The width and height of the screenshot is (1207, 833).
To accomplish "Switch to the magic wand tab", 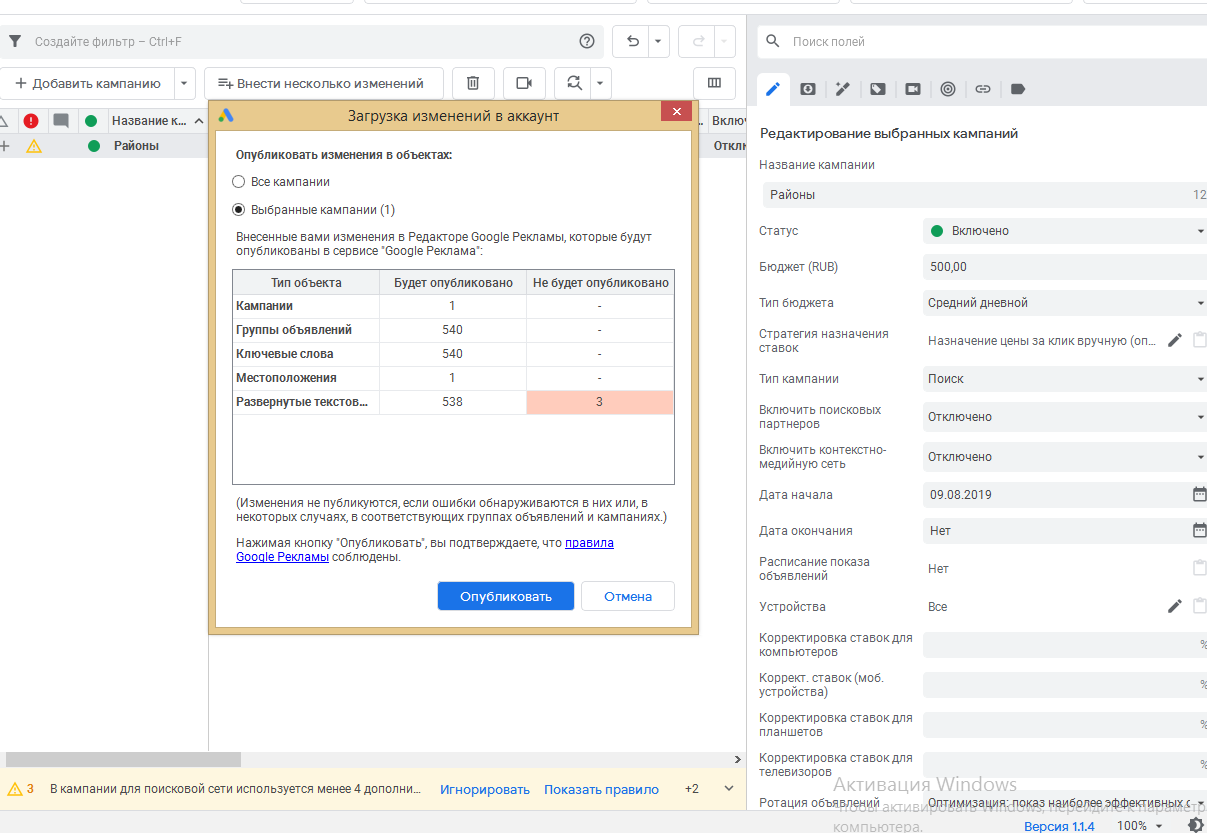I will point(843,89).
